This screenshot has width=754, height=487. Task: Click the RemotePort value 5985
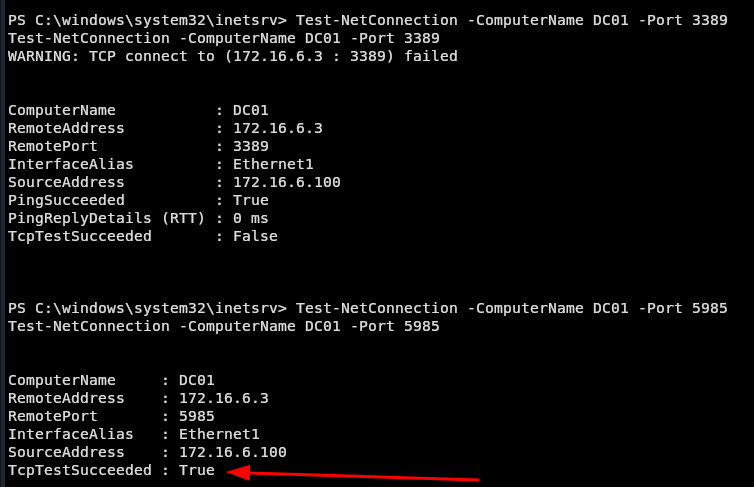[x=197, y=416]
